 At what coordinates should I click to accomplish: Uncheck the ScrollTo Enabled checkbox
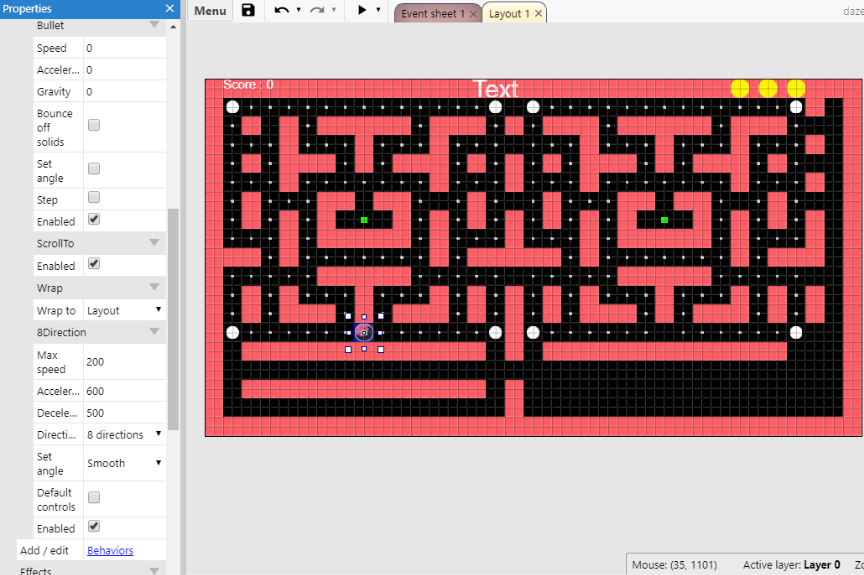pyautogui.click(x=94, y=264)
